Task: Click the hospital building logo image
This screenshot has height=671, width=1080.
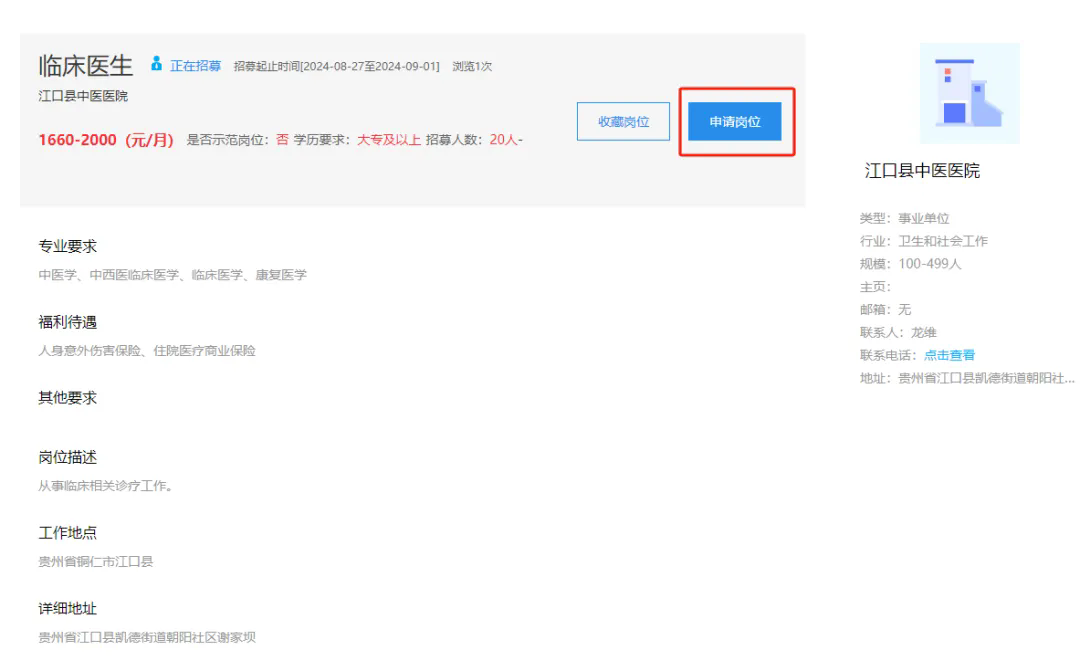Action: pyautogui.click(x=969, y=93)
